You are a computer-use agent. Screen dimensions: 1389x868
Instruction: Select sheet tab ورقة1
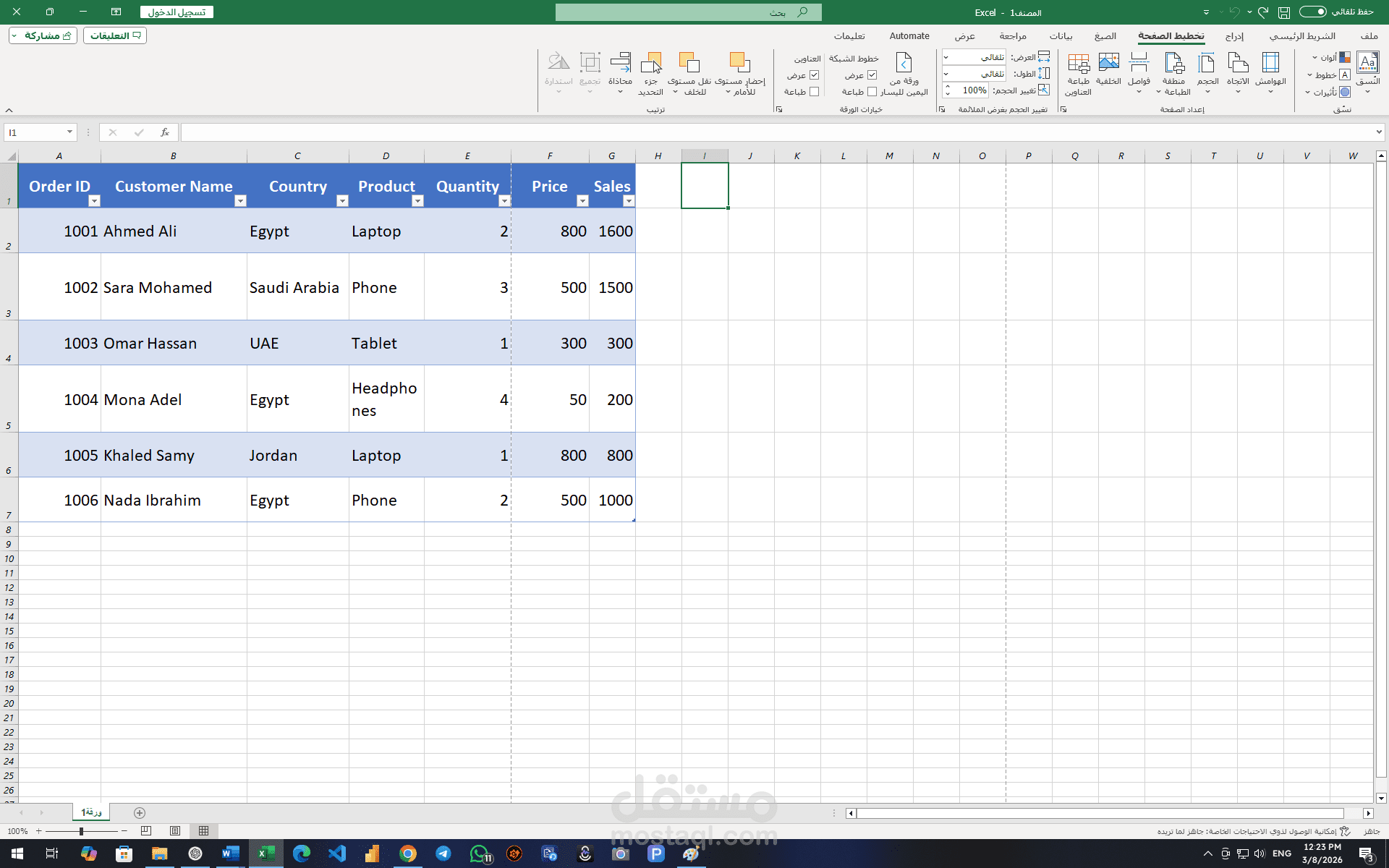point(91,812)
